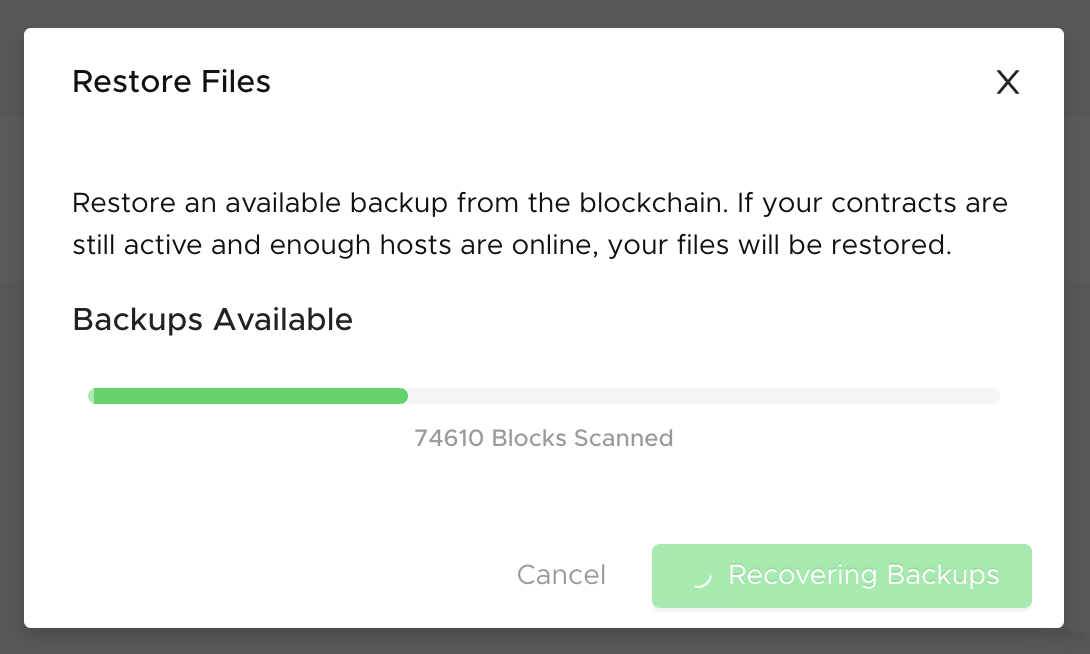Image resolution: width=1090 pixels, height=654 pixels.
Task: Click the dimmed overlay above the dialog
Action: click(545, 13)
